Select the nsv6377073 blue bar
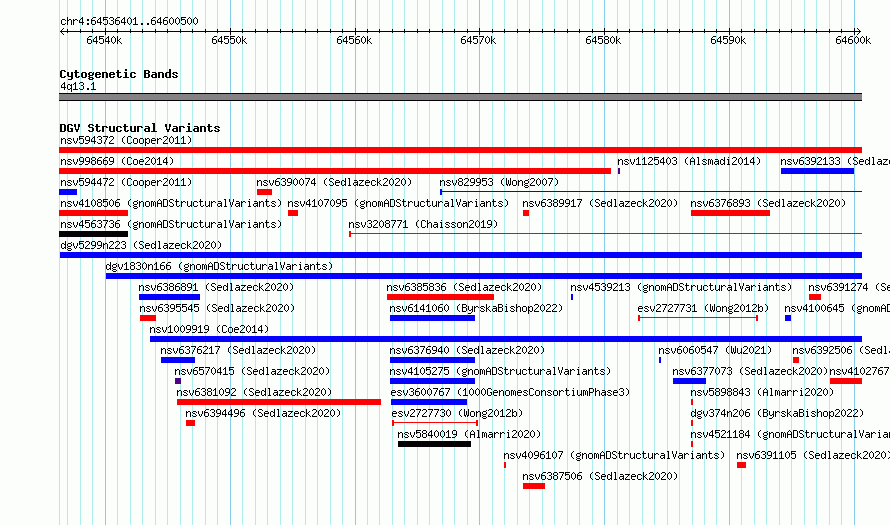 (689, 381)
